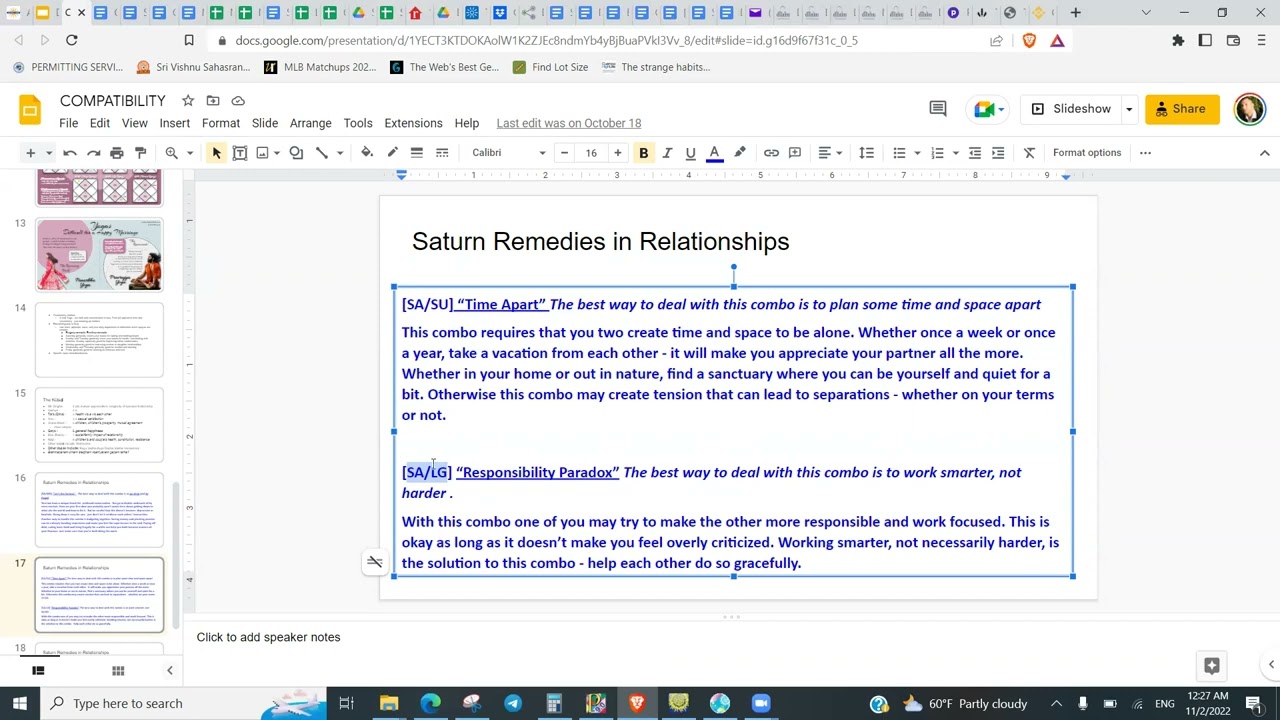Screen dimensions: 1280x720
Task: Move presentation to a folder
Action: tap(213, 101)
